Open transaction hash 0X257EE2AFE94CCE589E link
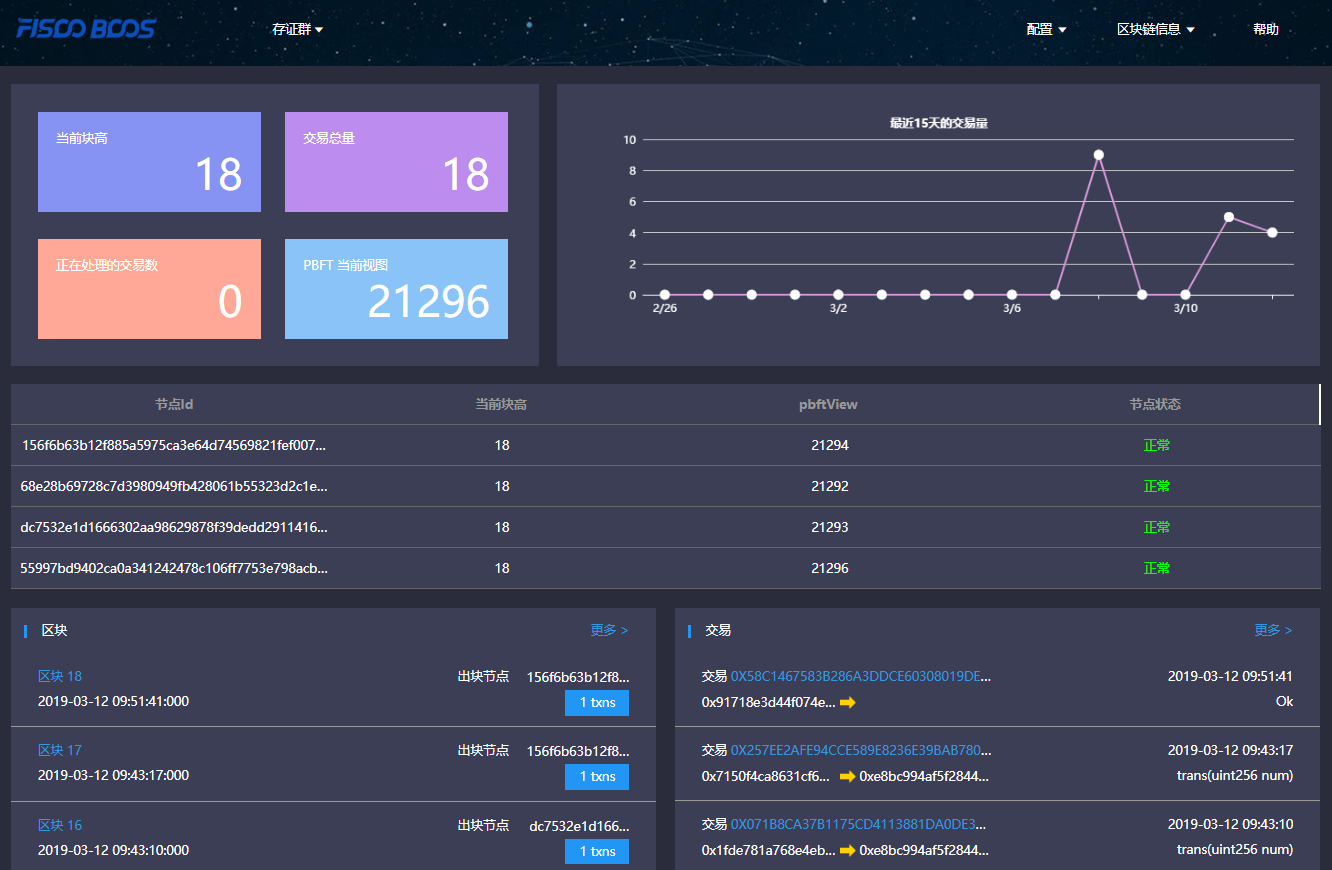Image resolution: width=1332 pixels, height=870 pixels. click(x=860, y=750)
